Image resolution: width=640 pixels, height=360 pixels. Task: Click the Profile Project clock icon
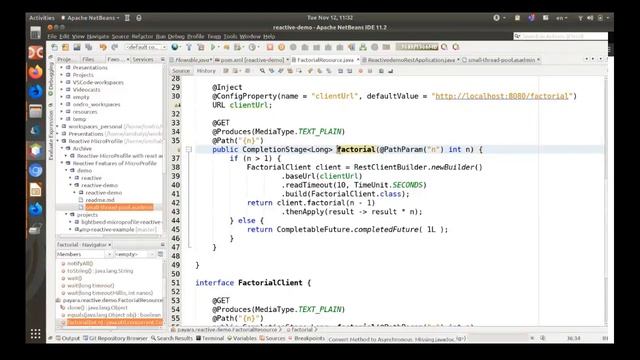[252, 47]
